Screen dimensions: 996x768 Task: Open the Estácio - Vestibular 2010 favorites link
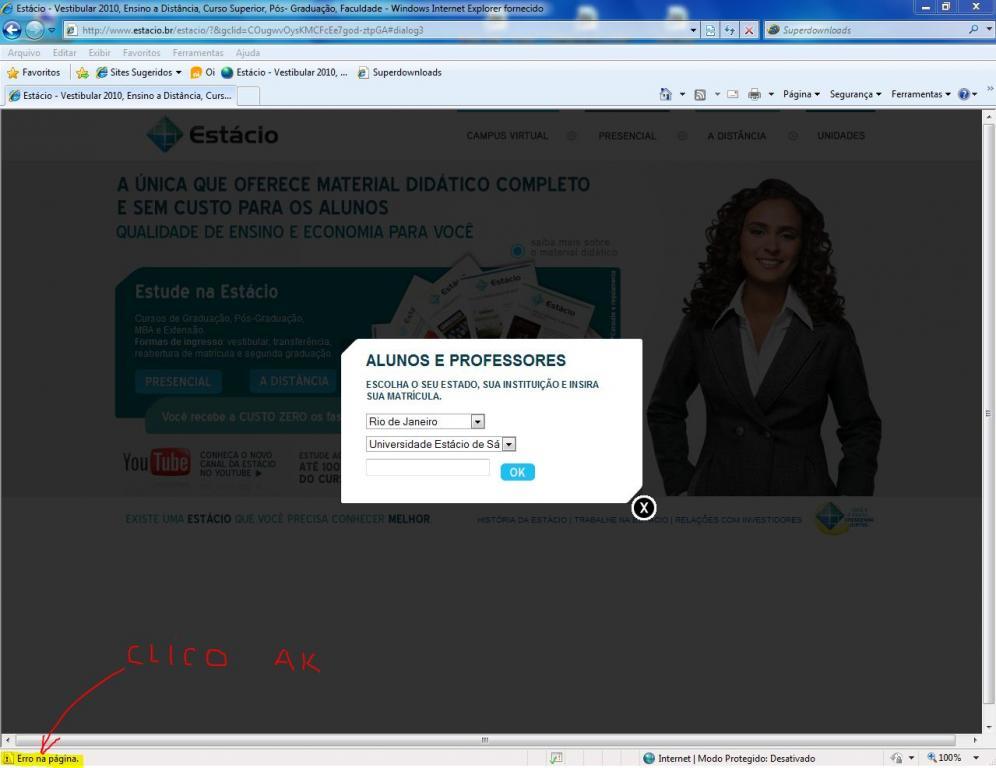(x=285, y=72)
